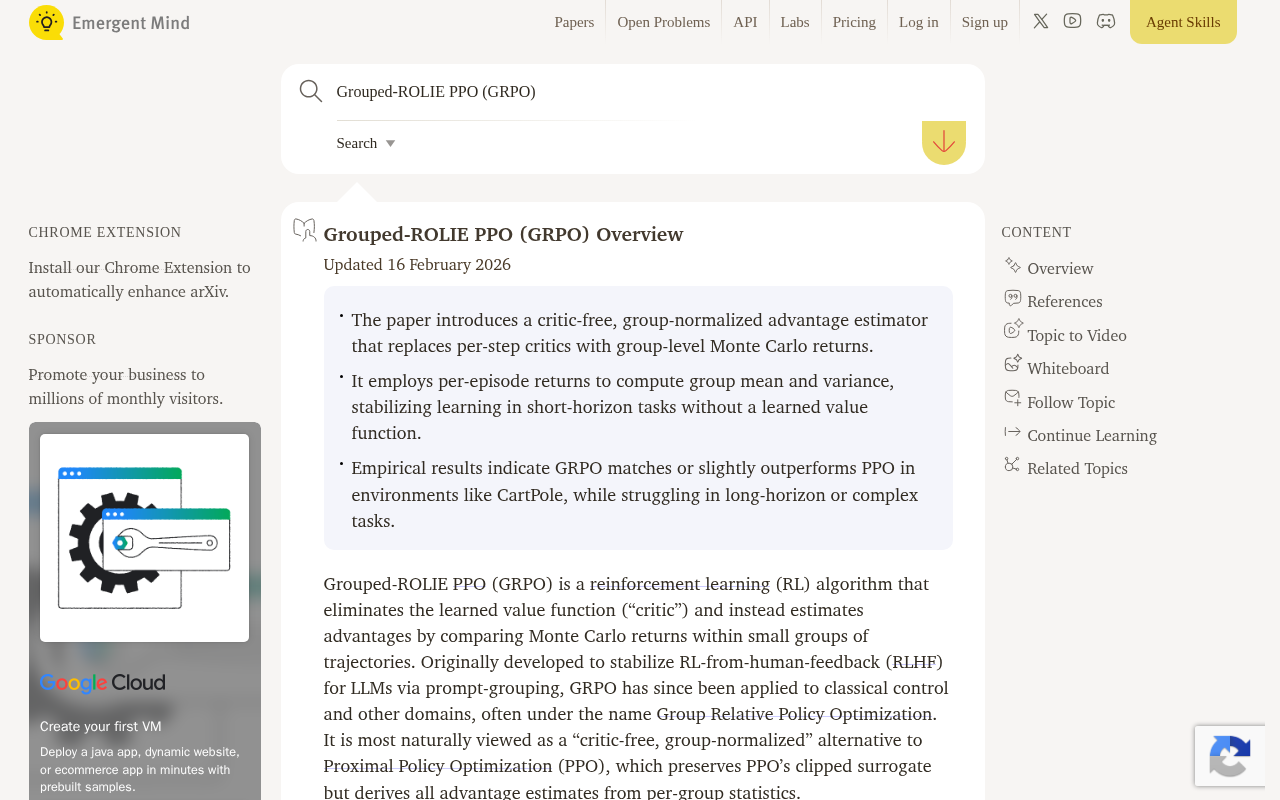View the Pricing page
This screenshot has width=1280, height=800.
pyautogui.click(x=854, y=22)
